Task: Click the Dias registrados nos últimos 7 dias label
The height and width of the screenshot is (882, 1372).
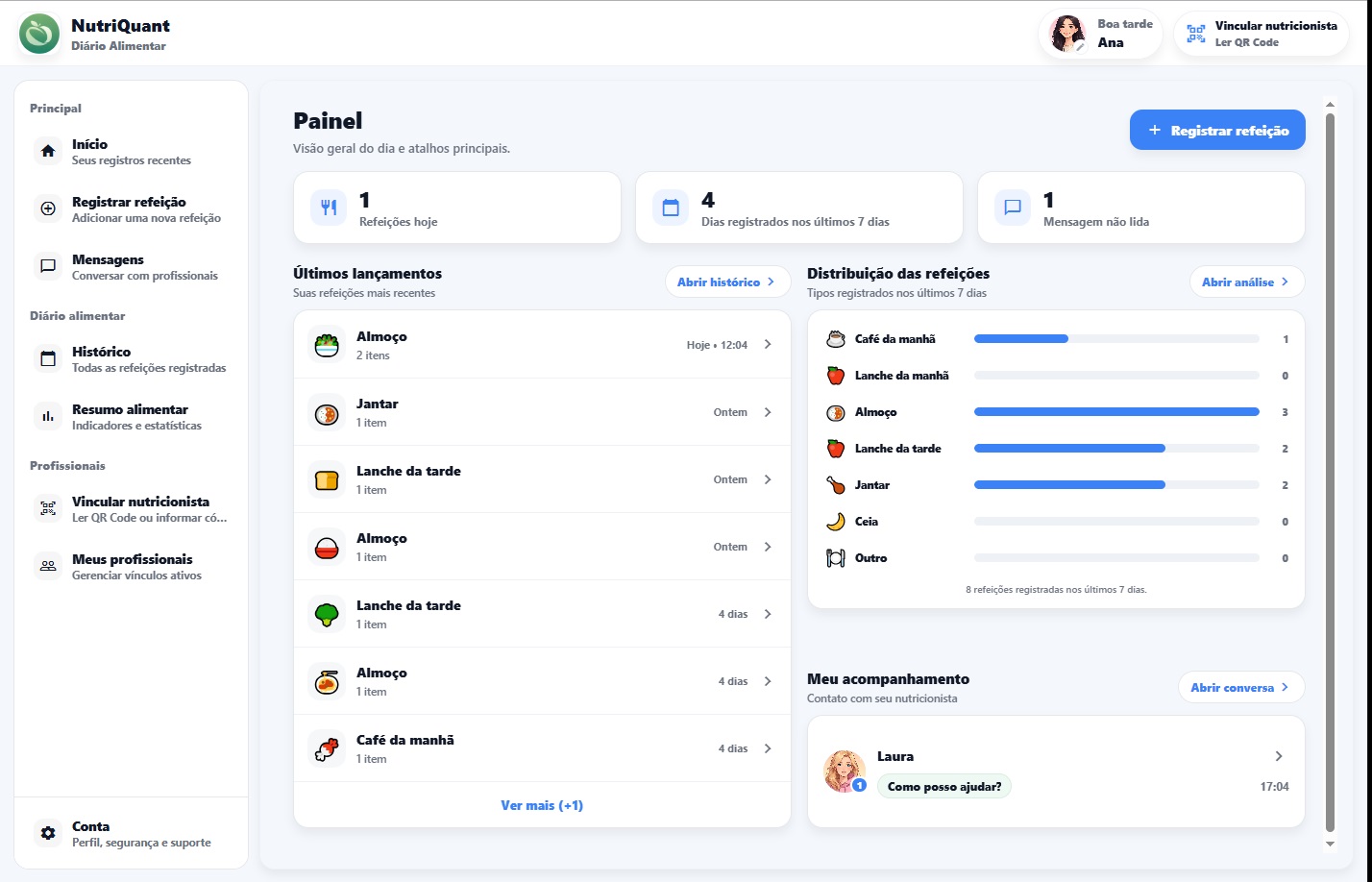Action: click(x=796, y=222)
